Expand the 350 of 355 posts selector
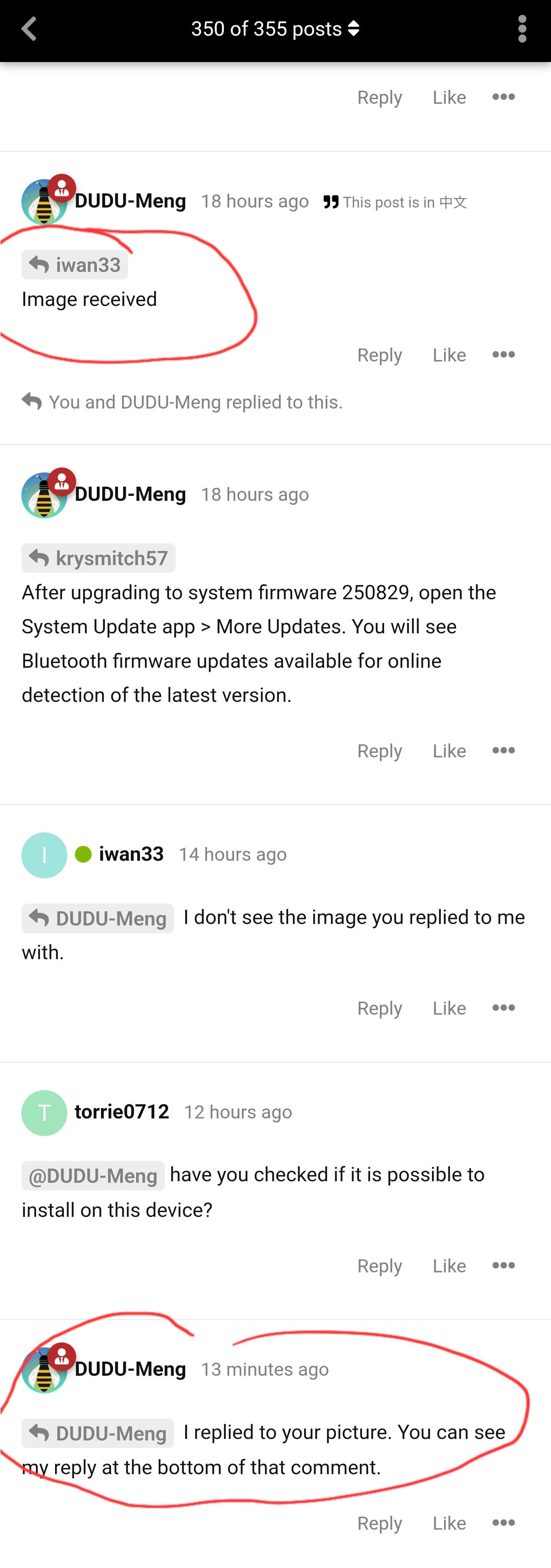Image resolution: width=551 pixels, height=1568 pixels. click(275, 29)
